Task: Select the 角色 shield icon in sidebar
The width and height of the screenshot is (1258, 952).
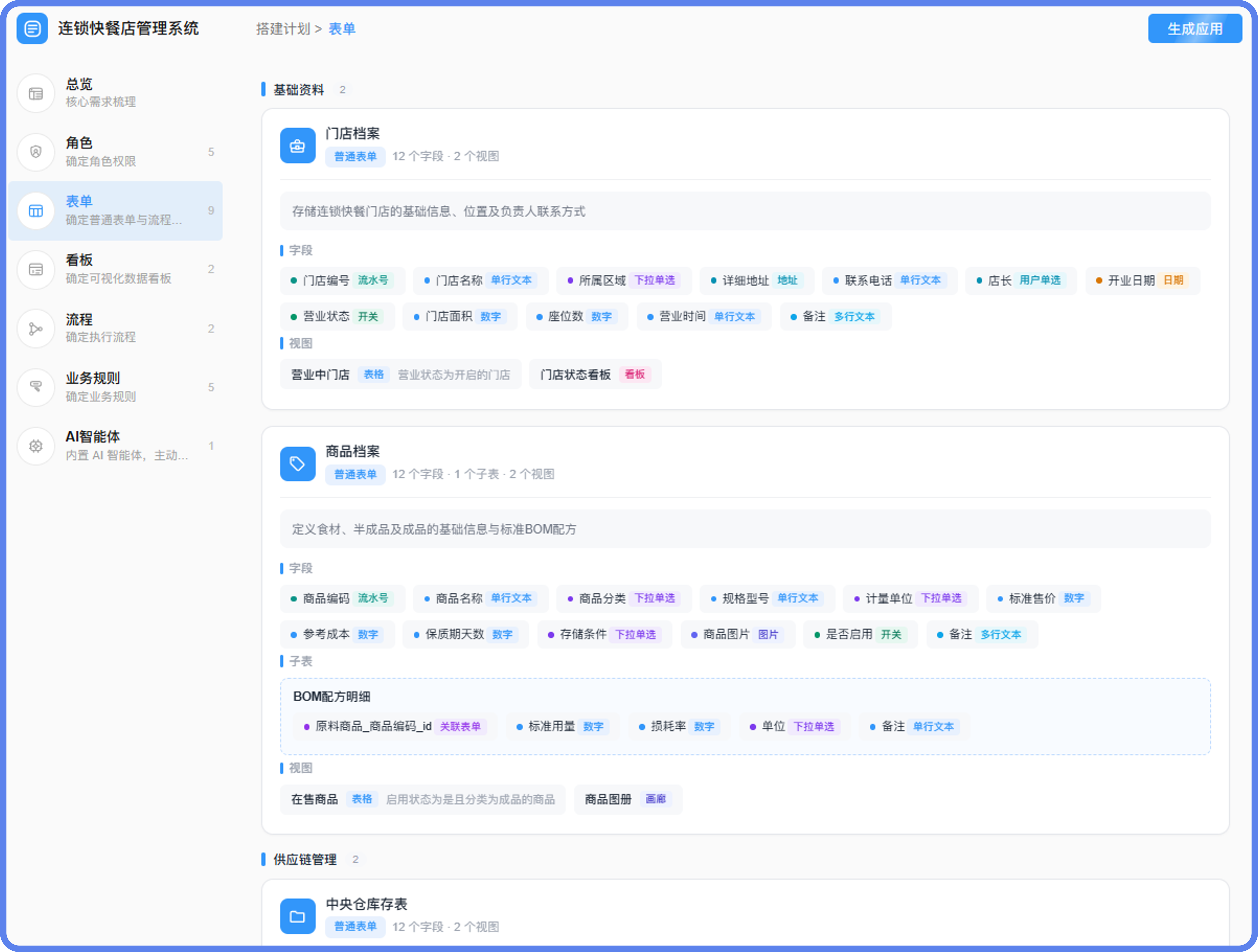Action: click(x=36, y=152)
